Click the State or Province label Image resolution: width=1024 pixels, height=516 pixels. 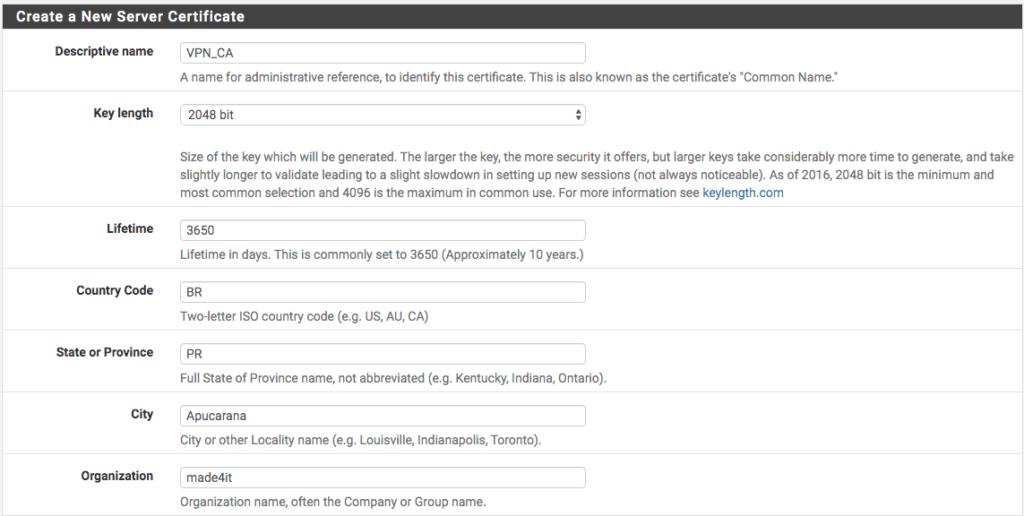pyautogui.click(x=104, y=352)
